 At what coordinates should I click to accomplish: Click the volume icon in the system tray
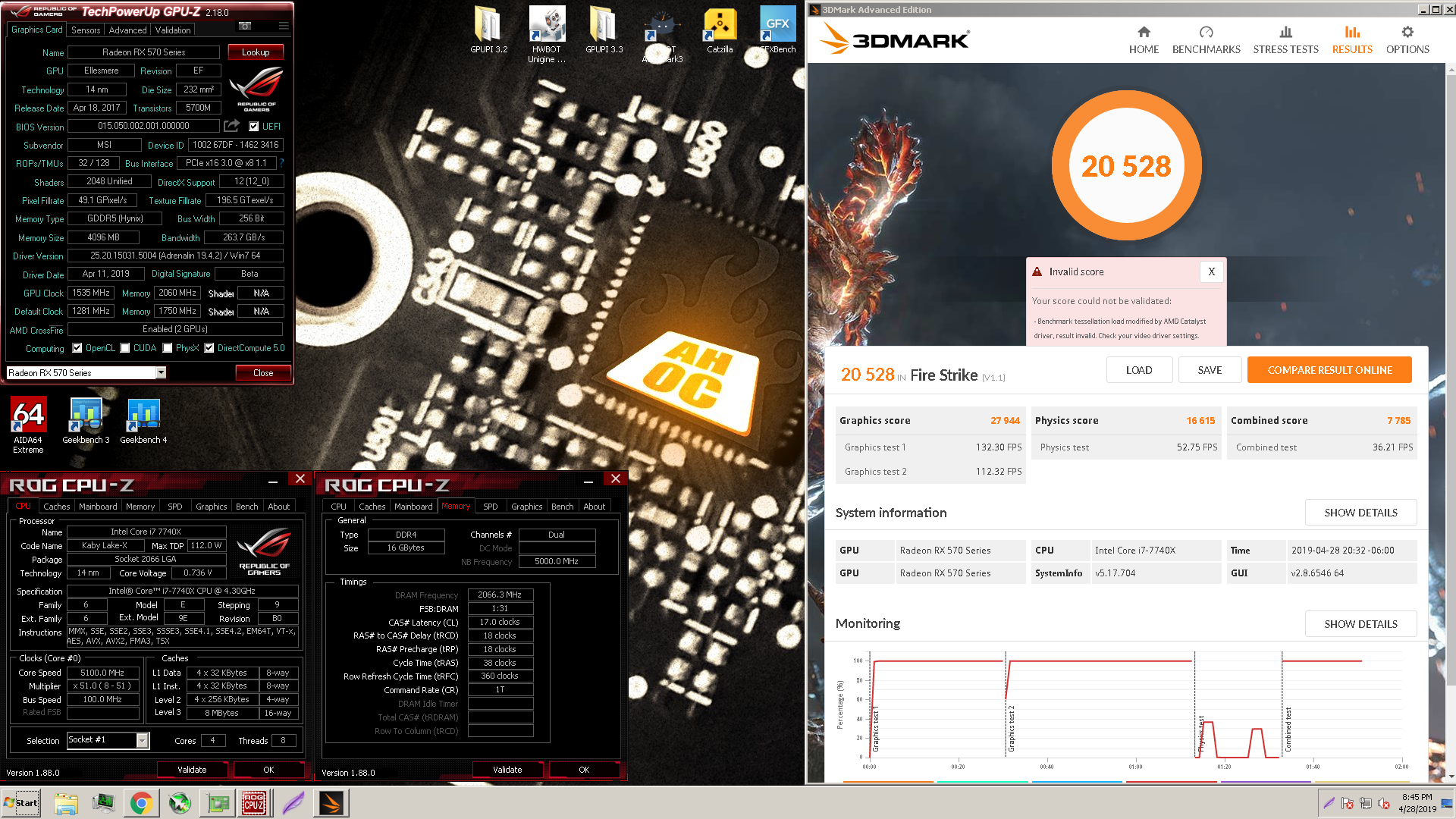point(1383,803)
